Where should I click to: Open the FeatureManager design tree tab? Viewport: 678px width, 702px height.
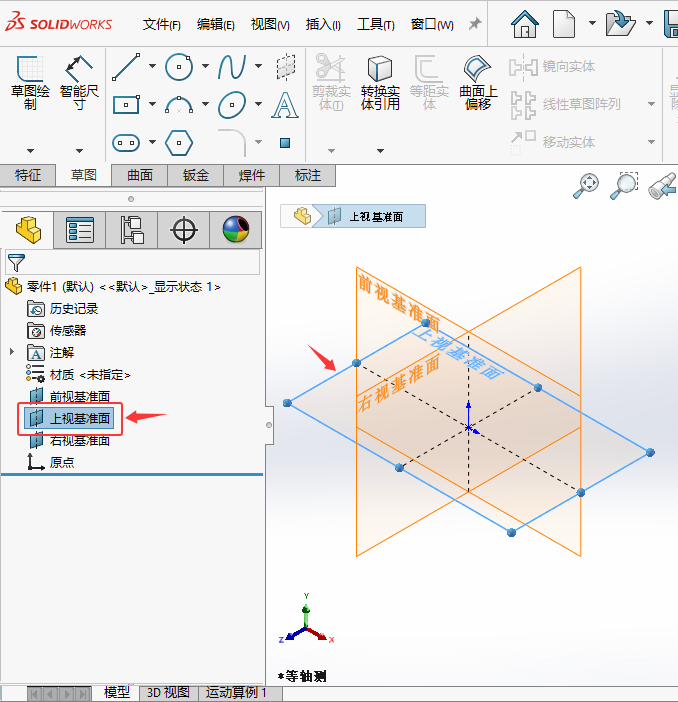pos(28,230)
